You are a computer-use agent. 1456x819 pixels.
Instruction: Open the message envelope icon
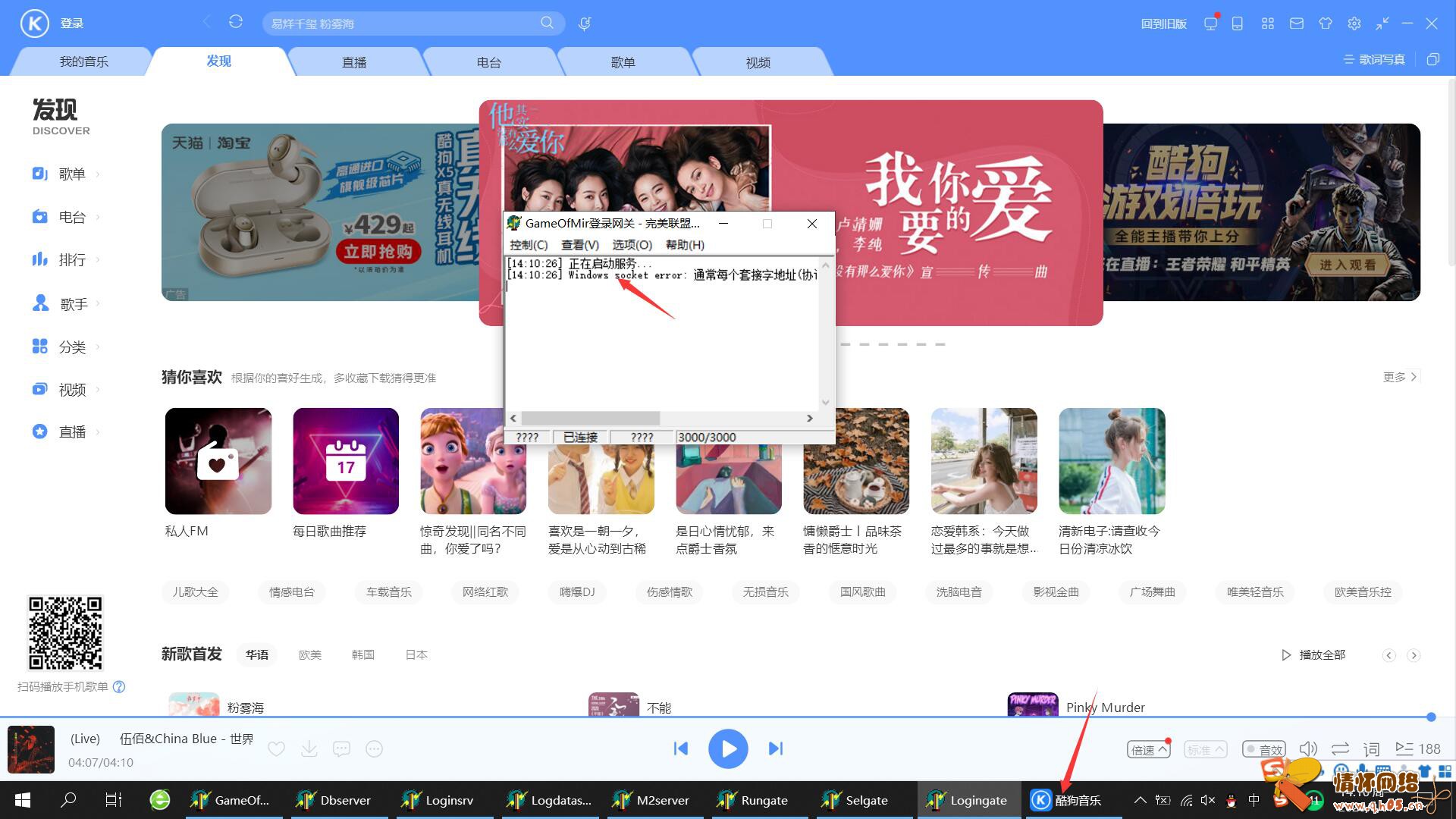pyautogui.click(x=1297, y=24)
